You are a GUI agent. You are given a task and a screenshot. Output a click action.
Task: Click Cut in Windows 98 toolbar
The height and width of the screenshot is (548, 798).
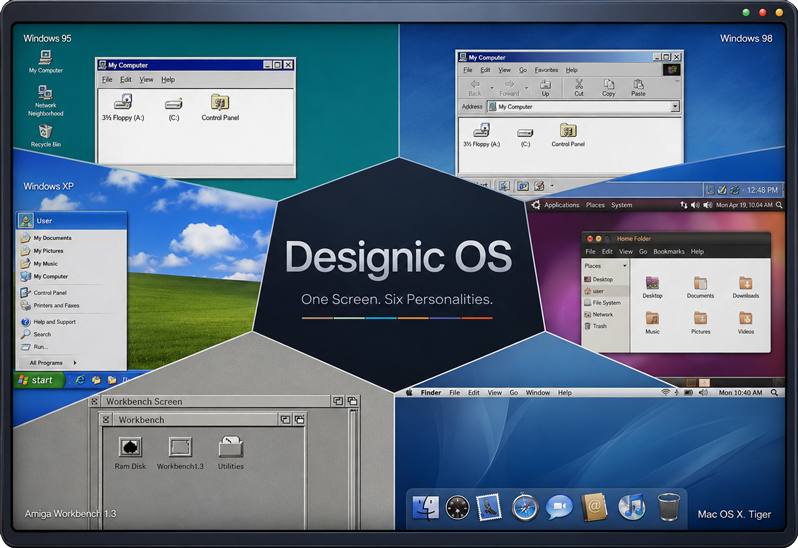tap(579, 88)
